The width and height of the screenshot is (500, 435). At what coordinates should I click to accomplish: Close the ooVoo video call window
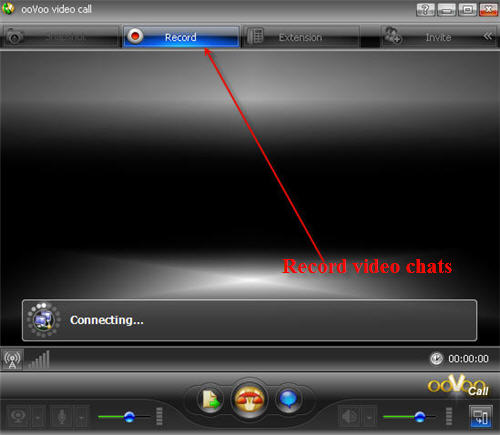point(488,10)
